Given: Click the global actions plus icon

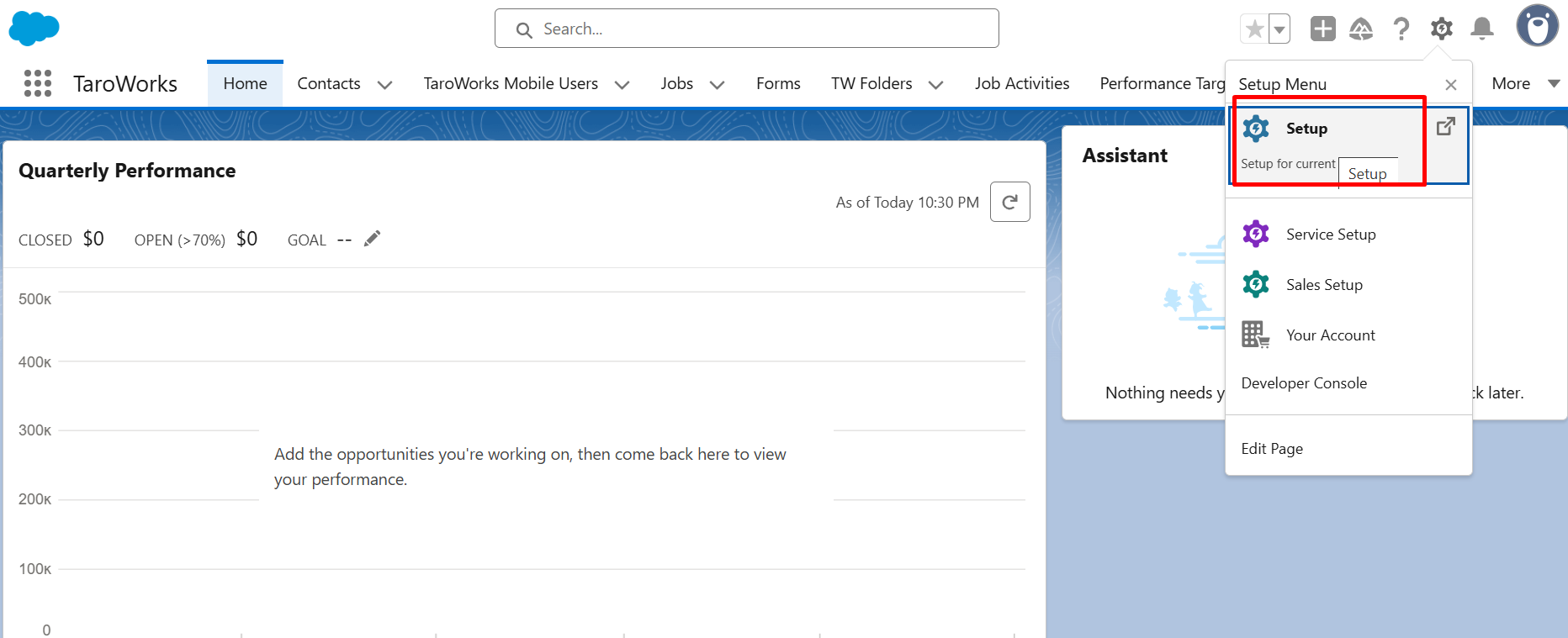Looking at the screenshot, I should click(1323, 29).
